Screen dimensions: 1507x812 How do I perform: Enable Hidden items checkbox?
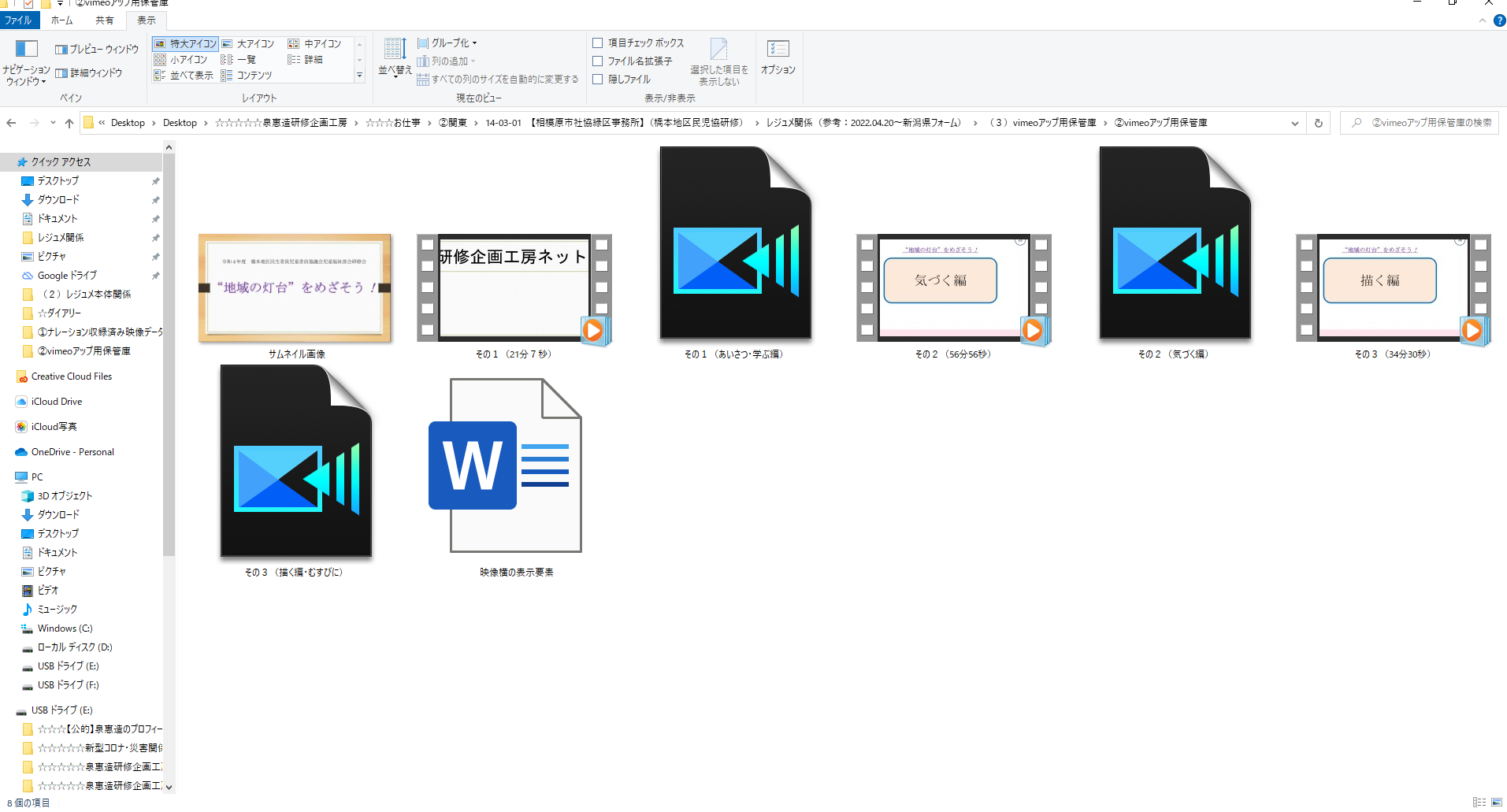(598, 79)
